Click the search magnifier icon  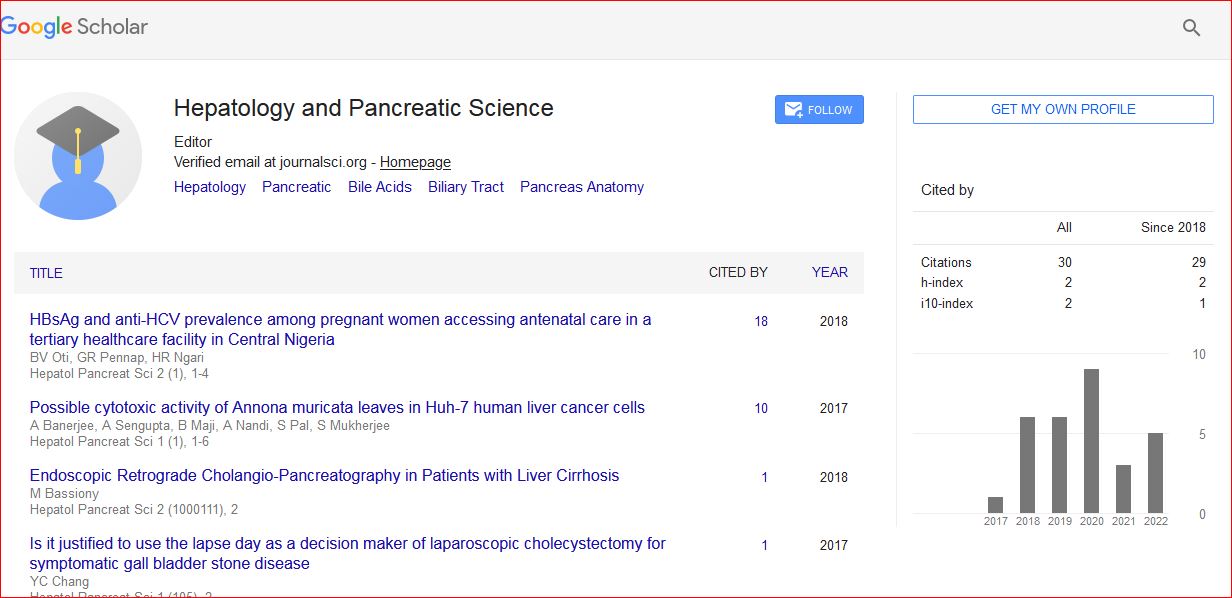point(1191,28)
